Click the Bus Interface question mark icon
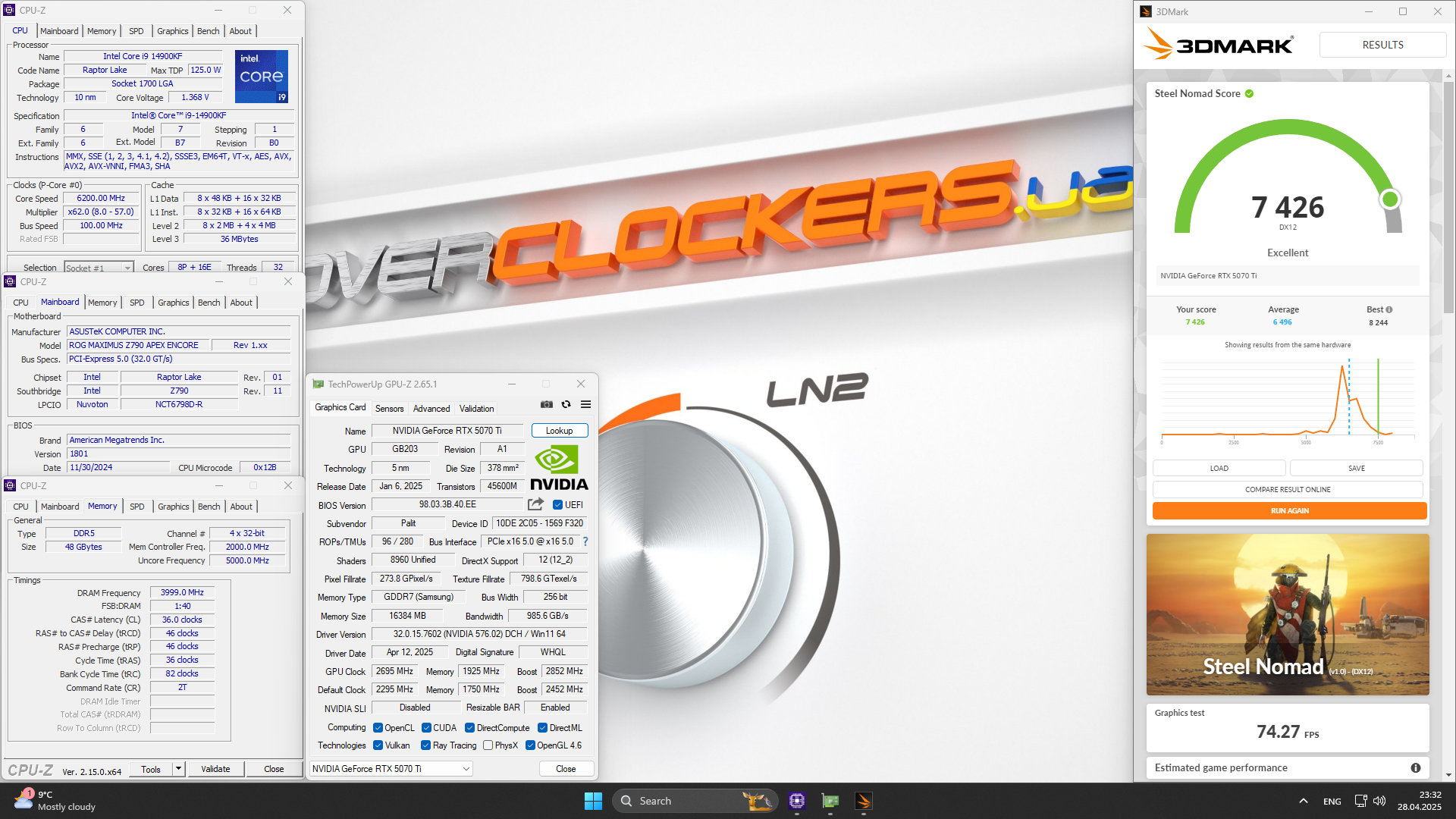Image resolution: width=1456 pixels, height=819 pixels. click(585, 541)
